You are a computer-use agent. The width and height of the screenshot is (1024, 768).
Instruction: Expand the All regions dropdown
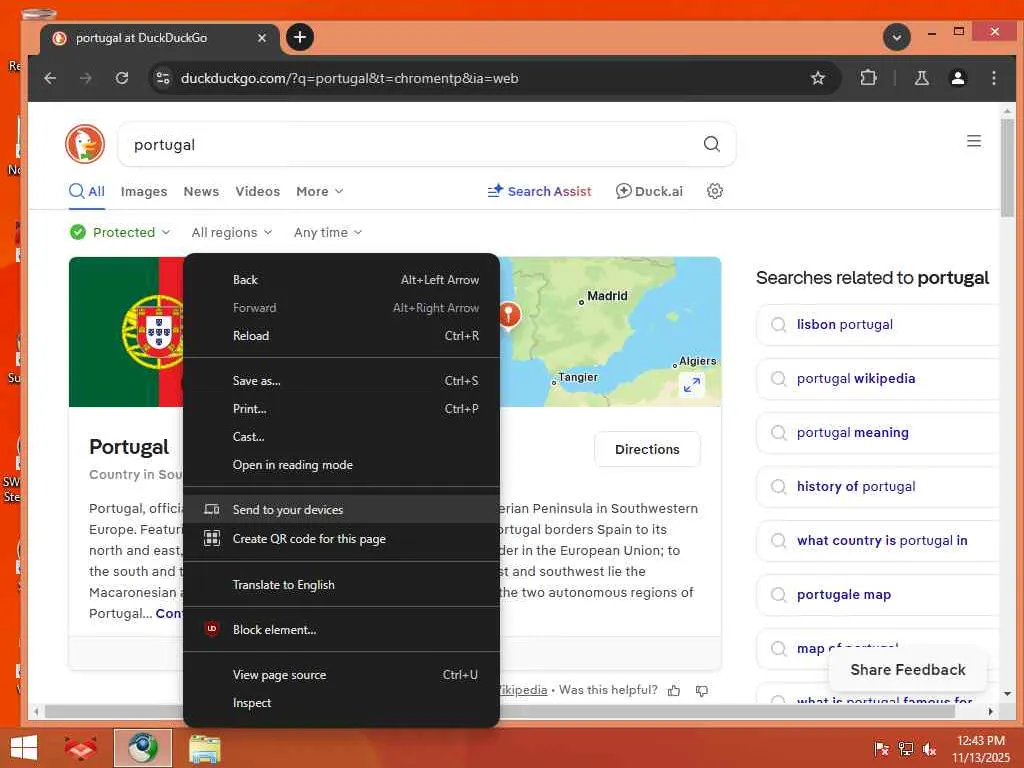pyautogui.click(x=232, y=232)
